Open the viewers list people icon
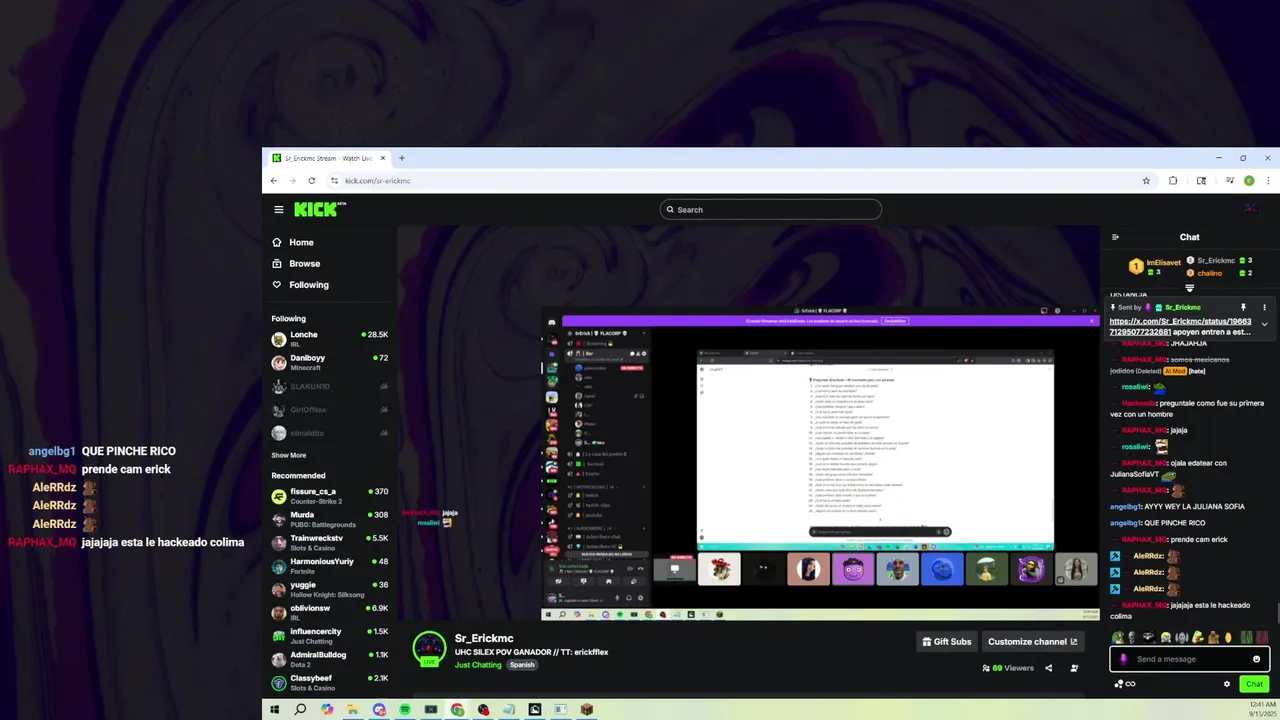The width and height of the screenshot is (1280, 720). 1074,668
